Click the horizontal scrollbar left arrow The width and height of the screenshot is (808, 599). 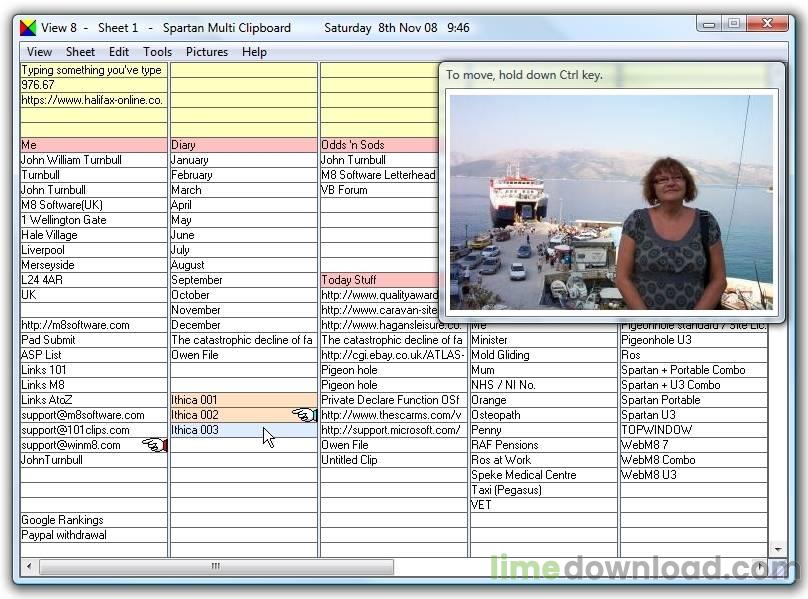pos(28,566)
